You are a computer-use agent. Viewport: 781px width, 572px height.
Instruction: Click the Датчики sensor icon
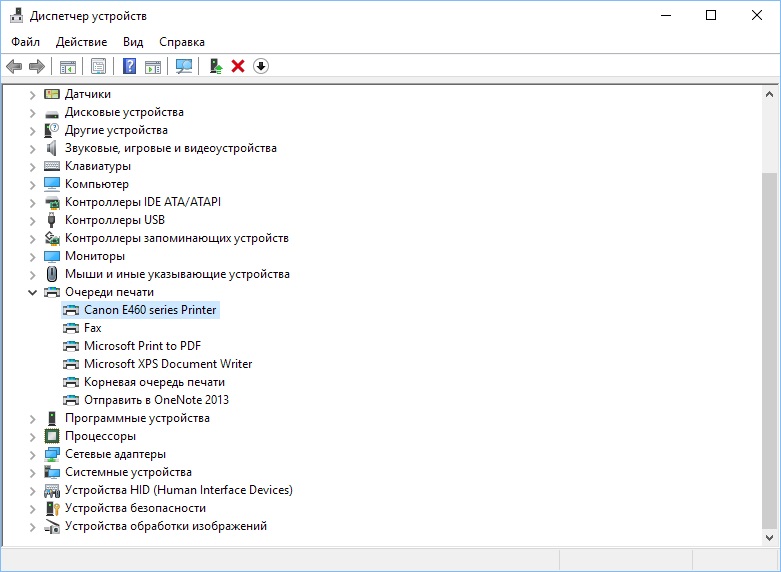[52, 94]
